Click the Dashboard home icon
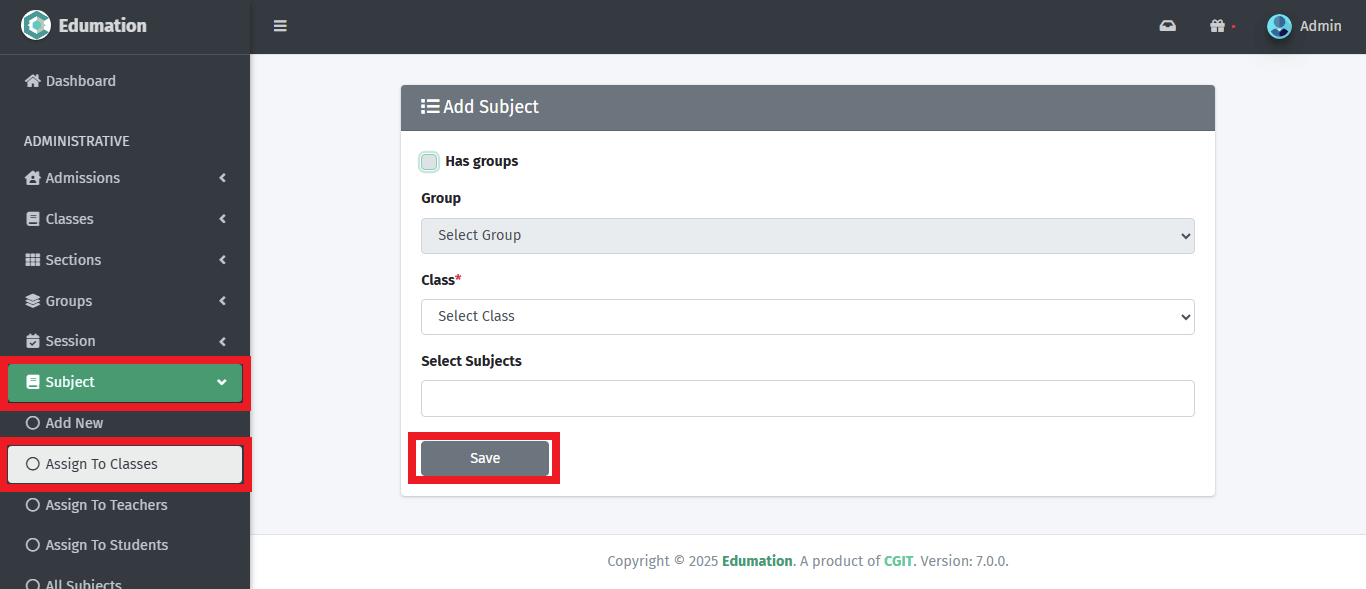This screenshot has width=1366, height=589. coord(33,81)
